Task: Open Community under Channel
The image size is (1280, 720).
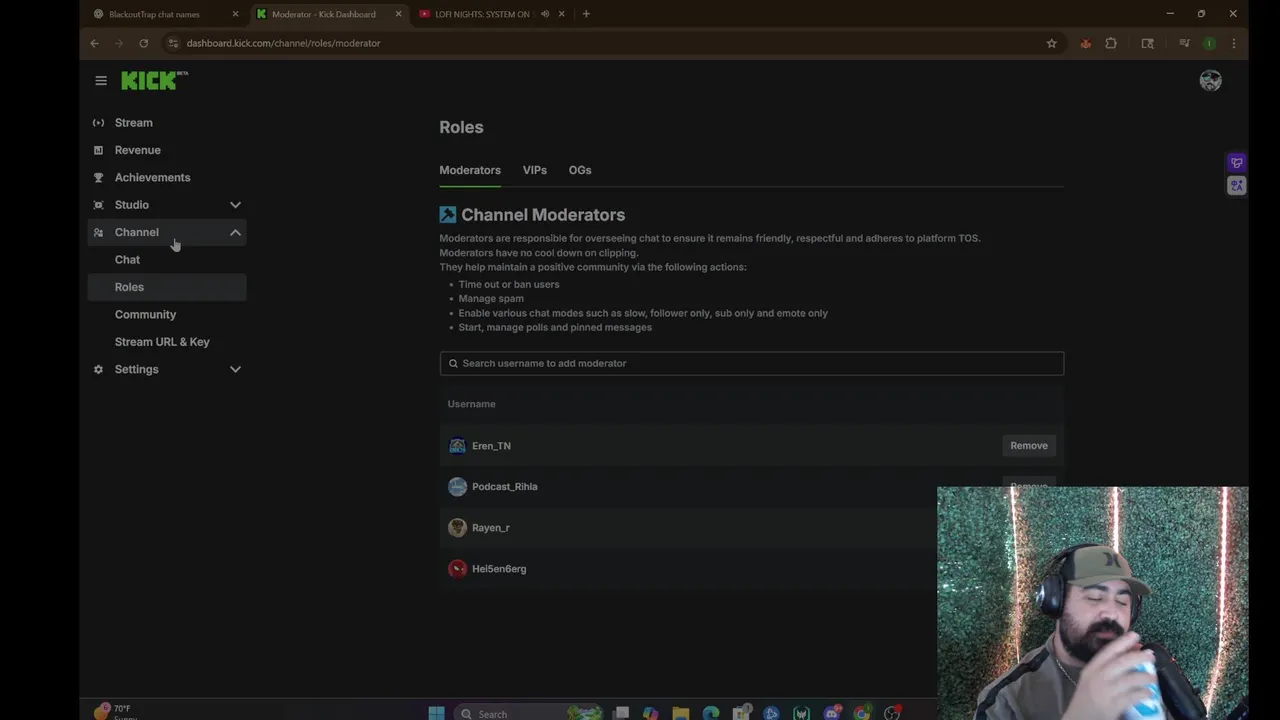Action: (145, 314)
